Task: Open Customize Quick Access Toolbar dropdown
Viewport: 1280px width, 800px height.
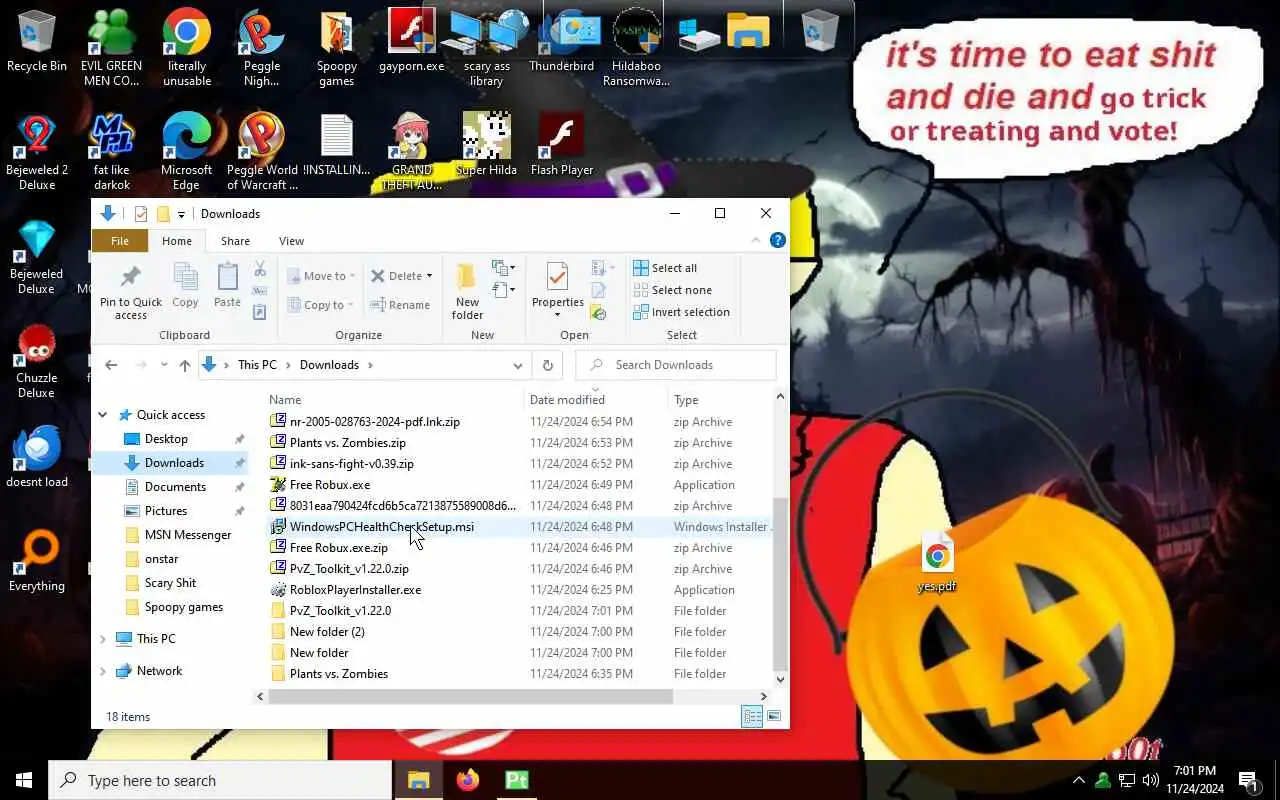Action: pos(181,214)
